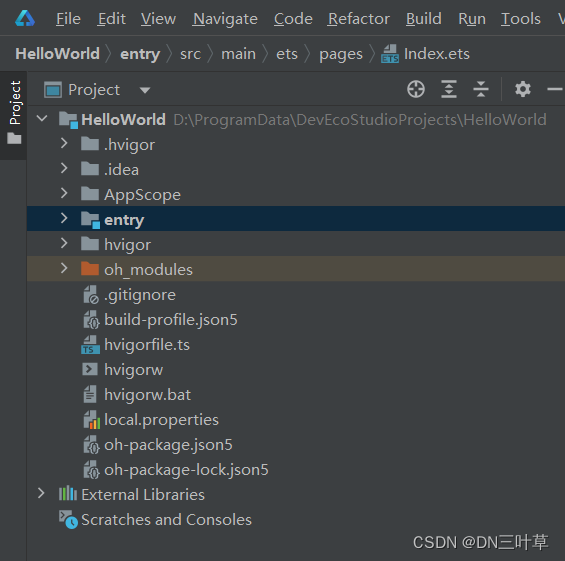Click the Scratches and Consoles clock icon
Screen dimensions: 565x561
68,519
